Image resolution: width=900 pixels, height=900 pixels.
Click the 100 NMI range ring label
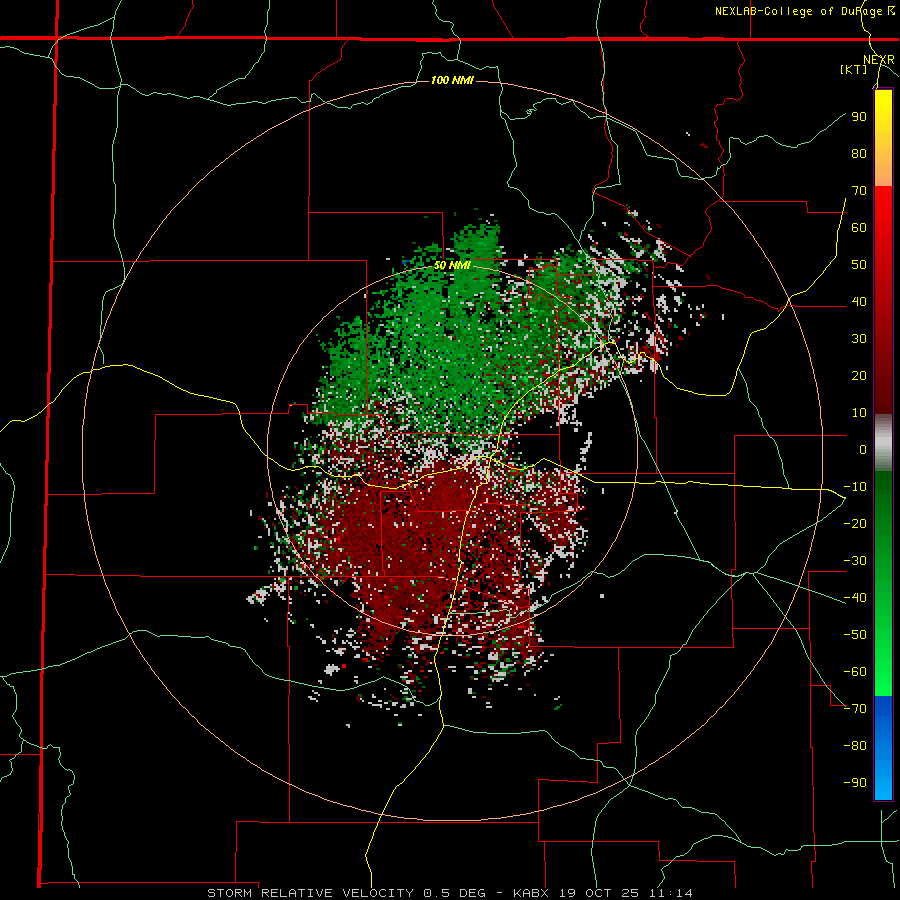452,80
